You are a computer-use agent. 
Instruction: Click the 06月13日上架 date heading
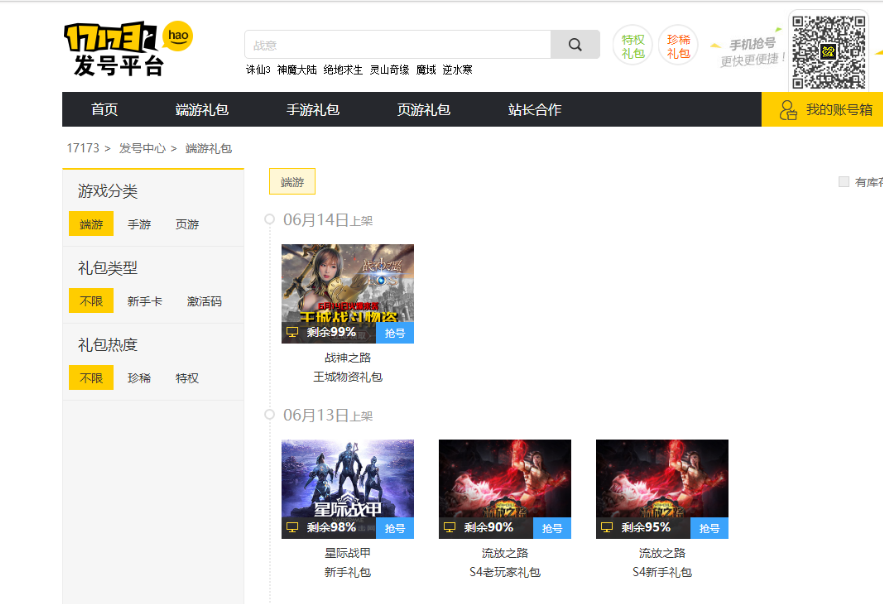328,415
